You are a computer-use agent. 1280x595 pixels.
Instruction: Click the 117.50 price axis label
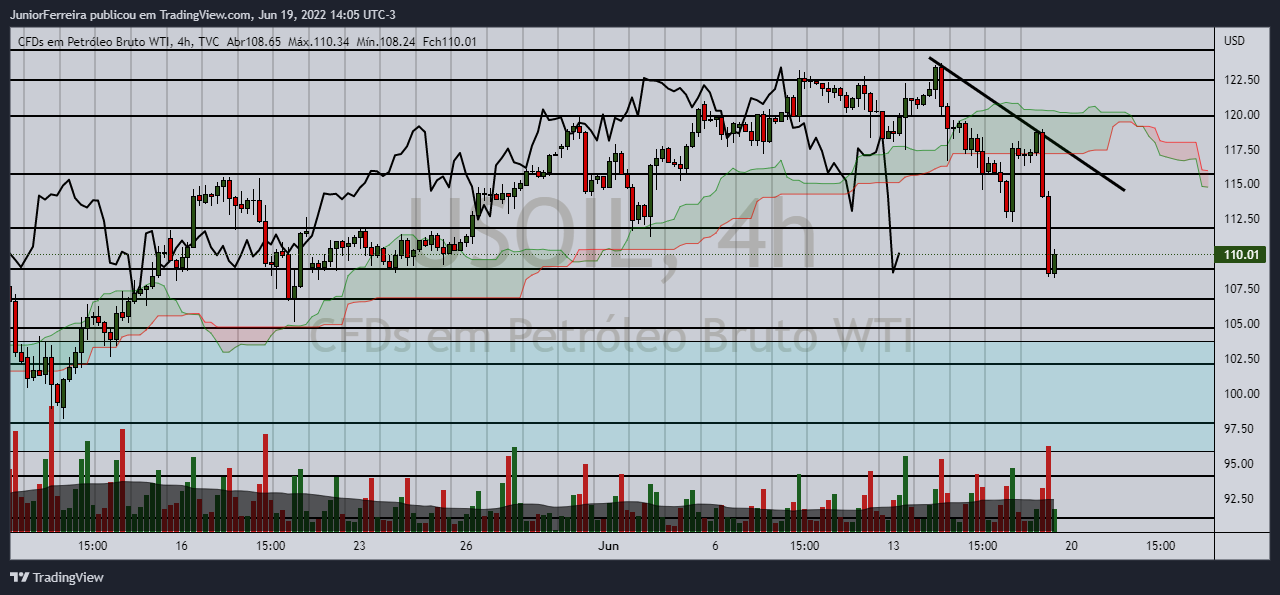1240,150
